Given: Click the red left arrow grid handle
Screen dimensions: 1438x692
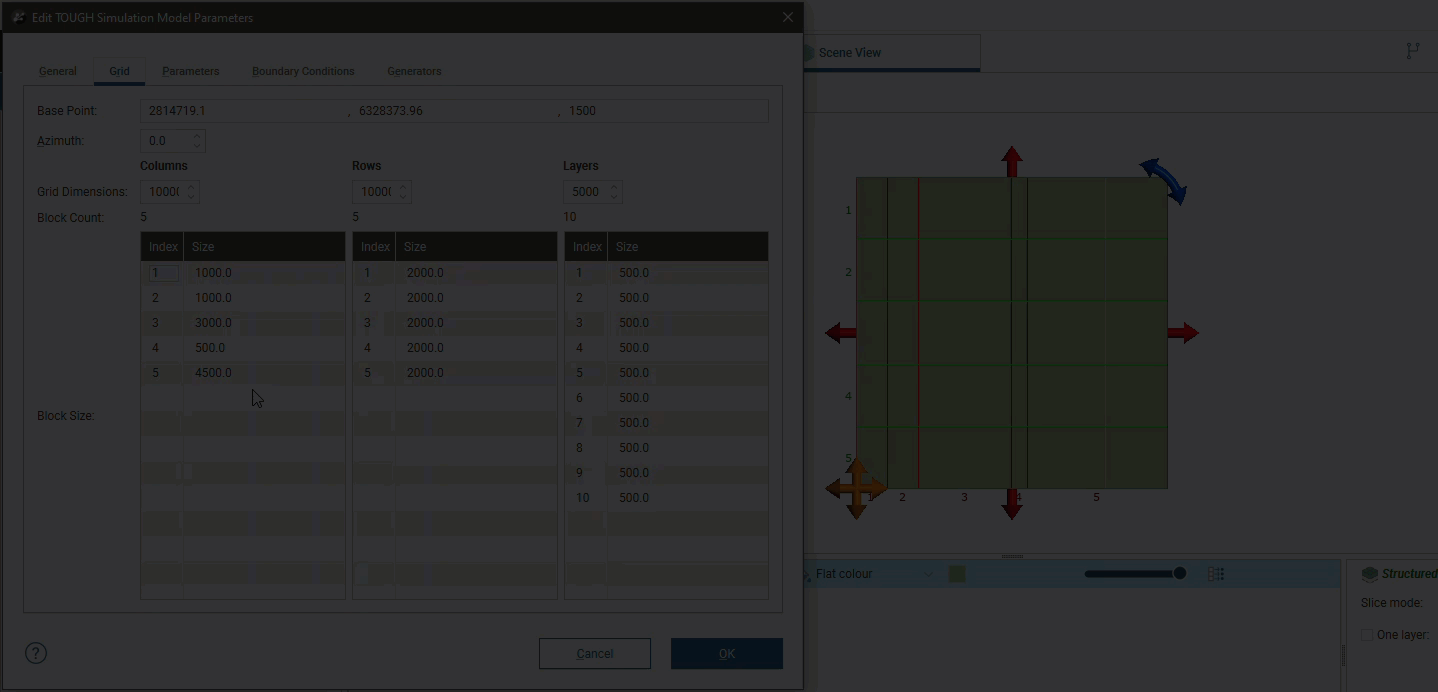Looking at the screenshot, I should [841, 333].
